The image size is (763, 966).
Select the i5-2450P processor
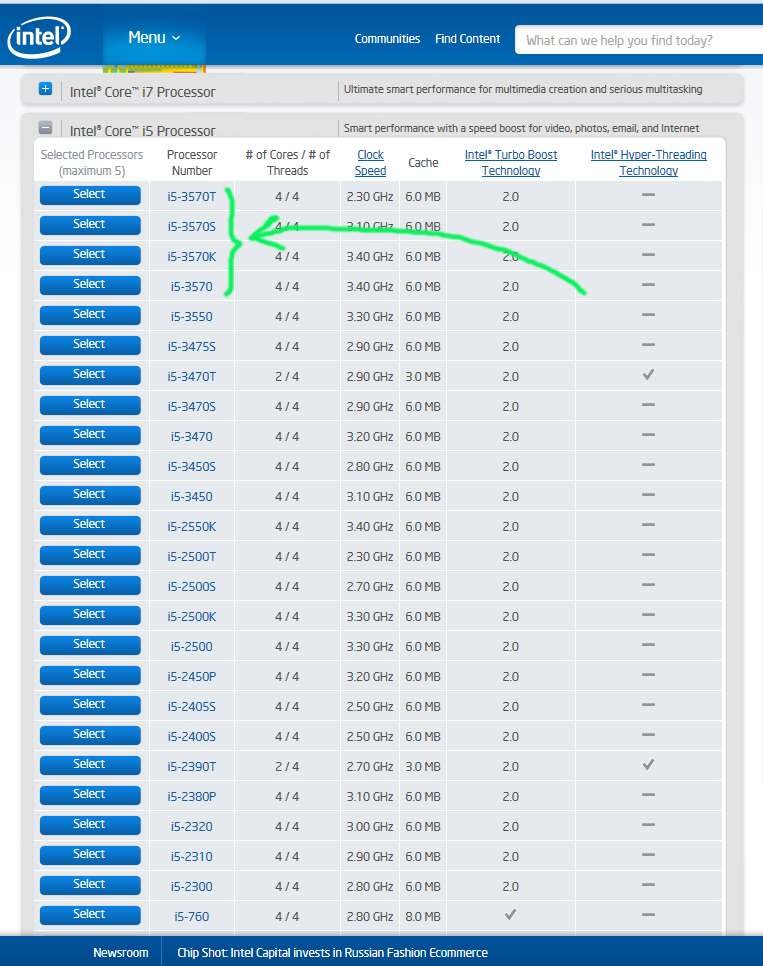(x=90, y=675)
